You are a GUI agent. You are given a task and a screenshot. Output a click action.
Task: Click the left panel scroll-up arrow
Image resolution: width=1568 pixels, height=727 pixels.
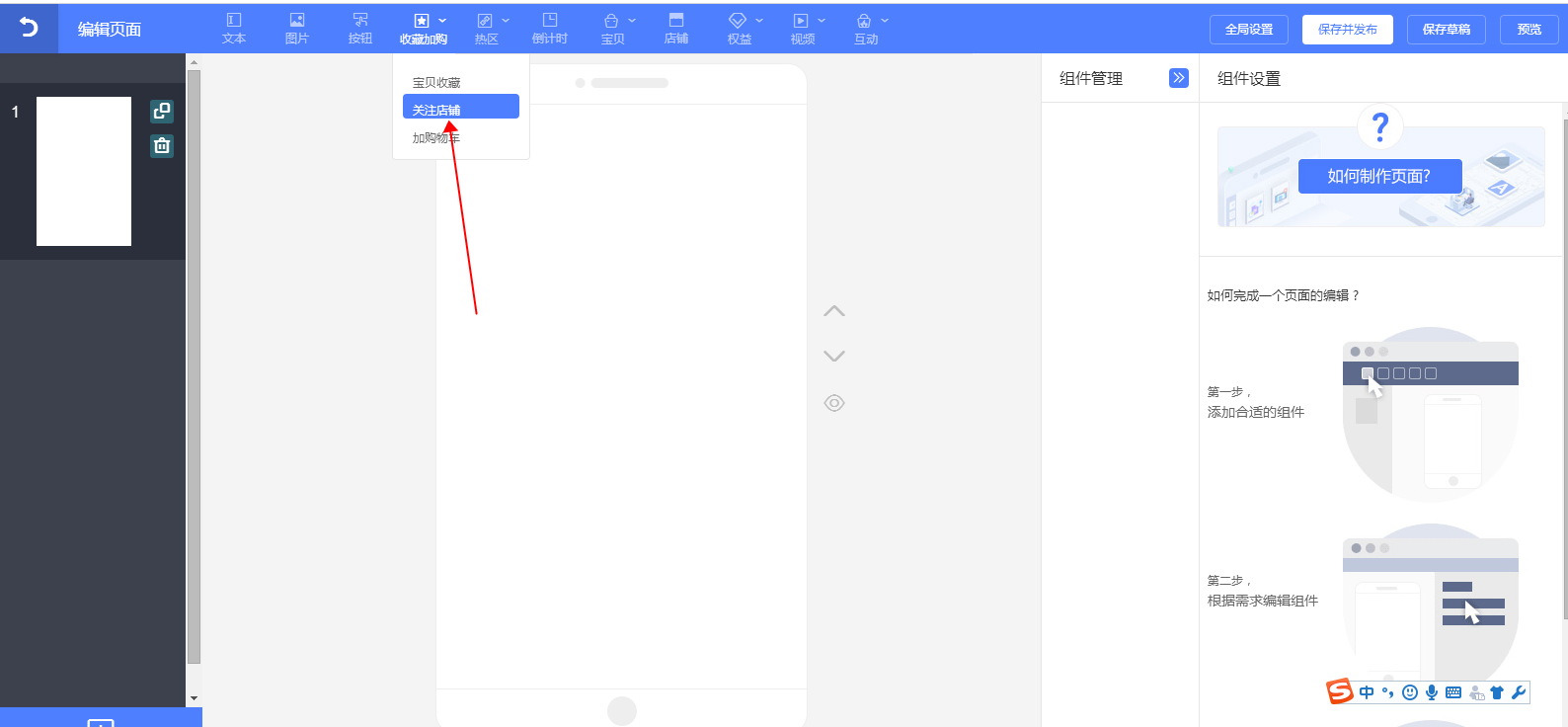pyautogui.click(x=194, y=62)
